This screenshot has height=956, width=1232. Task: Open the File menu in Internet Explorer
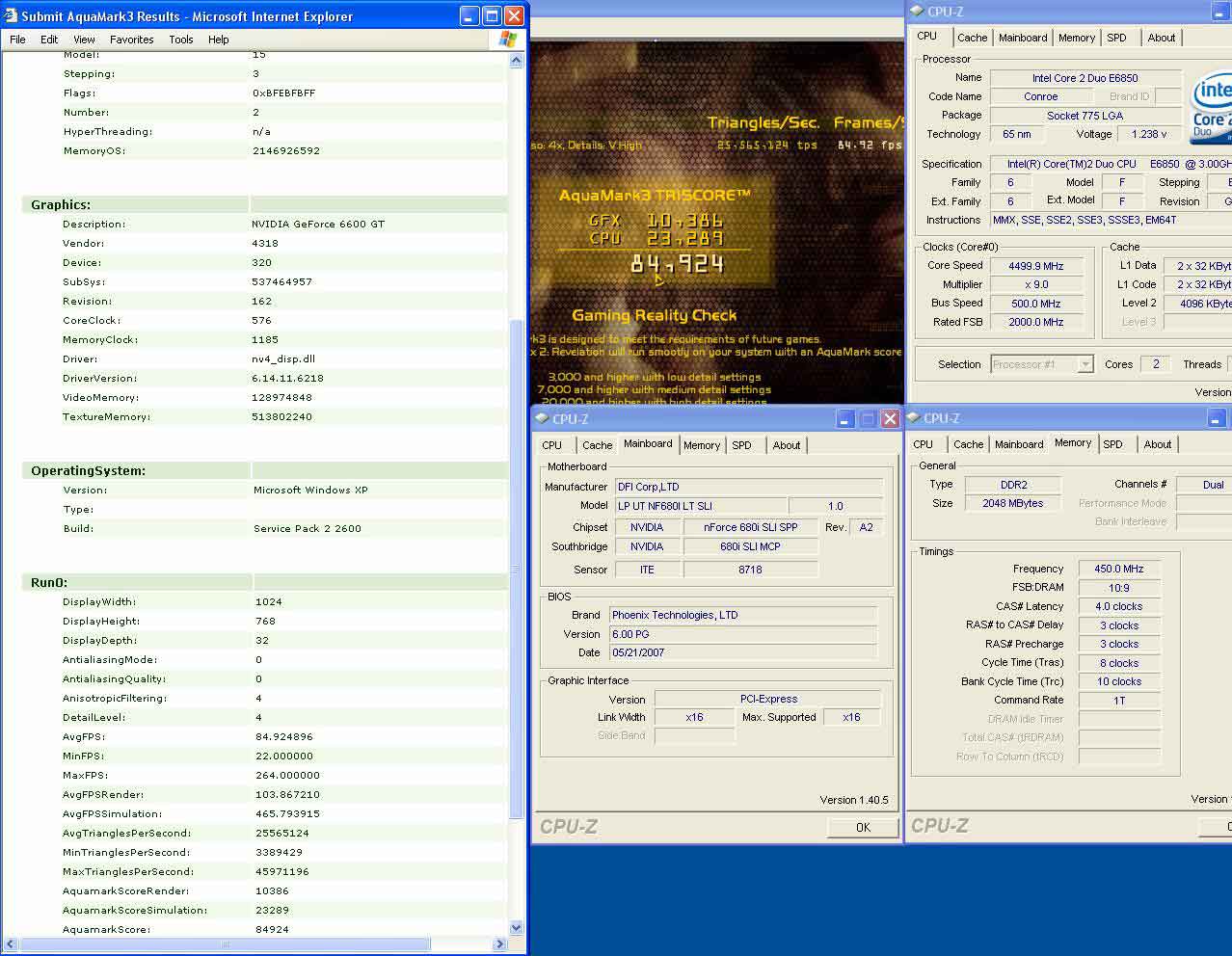(x=17, y=40)
